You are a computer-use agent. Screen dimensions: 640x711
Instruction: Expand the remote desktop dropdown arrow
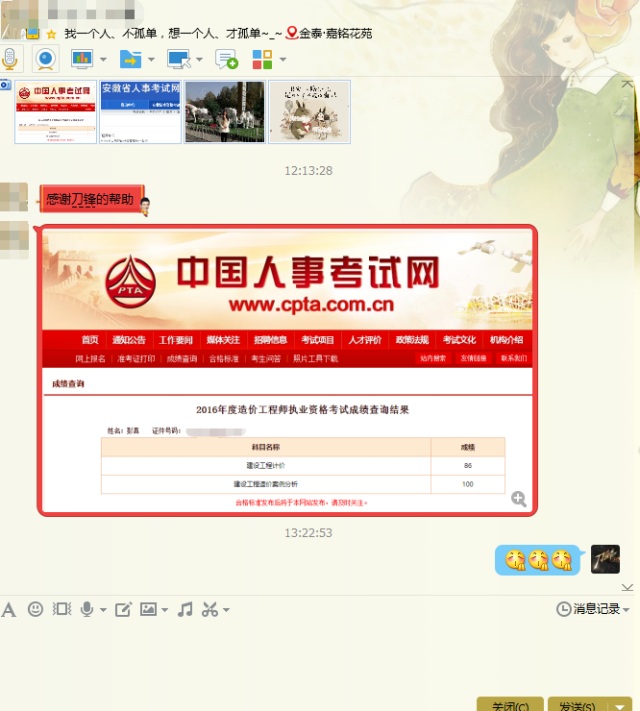(199, 59)
